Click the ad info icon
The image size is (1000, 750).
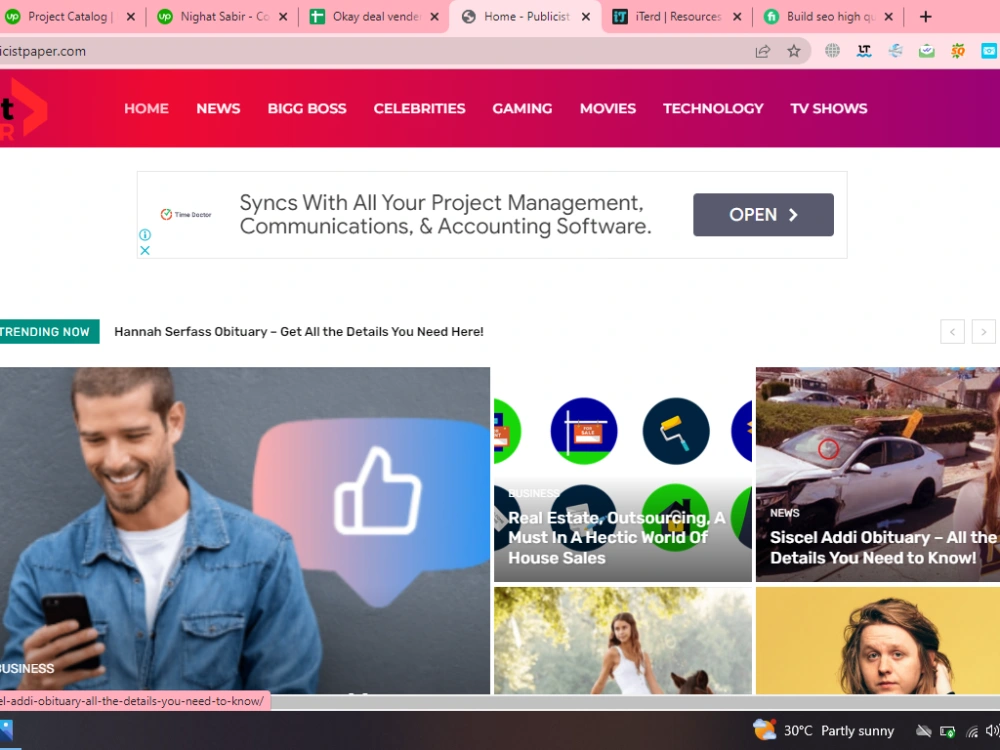[x=145, y=235]
